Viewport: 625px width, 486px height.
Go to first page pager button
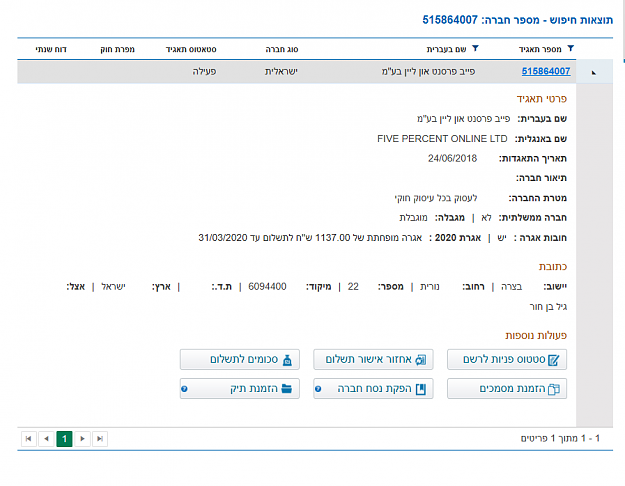tap(29, 439)
